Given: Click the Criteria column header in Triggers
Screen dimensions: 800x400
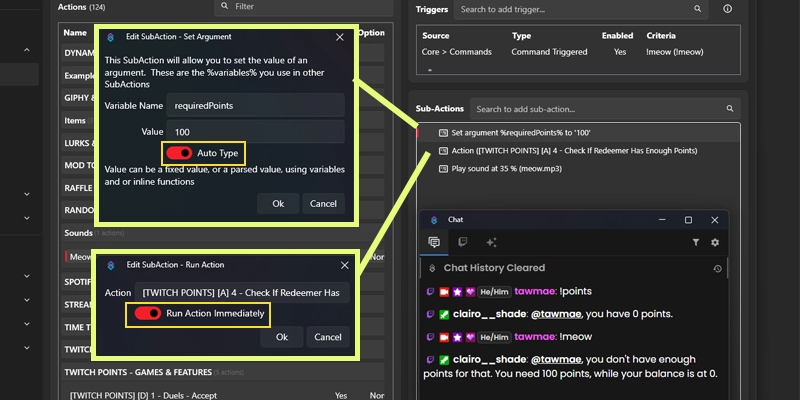Looking at the screenshot, I should pyautogui.click(x=661, y=36).
